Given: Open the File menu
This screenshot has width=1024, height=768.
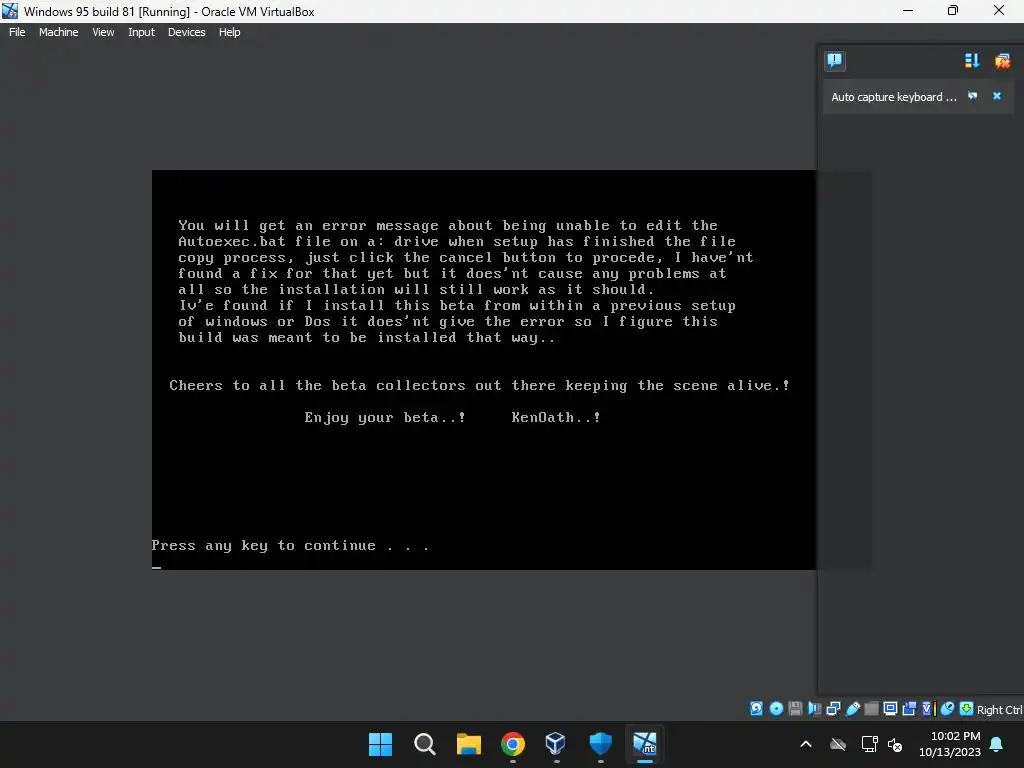Looking at the screenshot, I should coord(17,32).
